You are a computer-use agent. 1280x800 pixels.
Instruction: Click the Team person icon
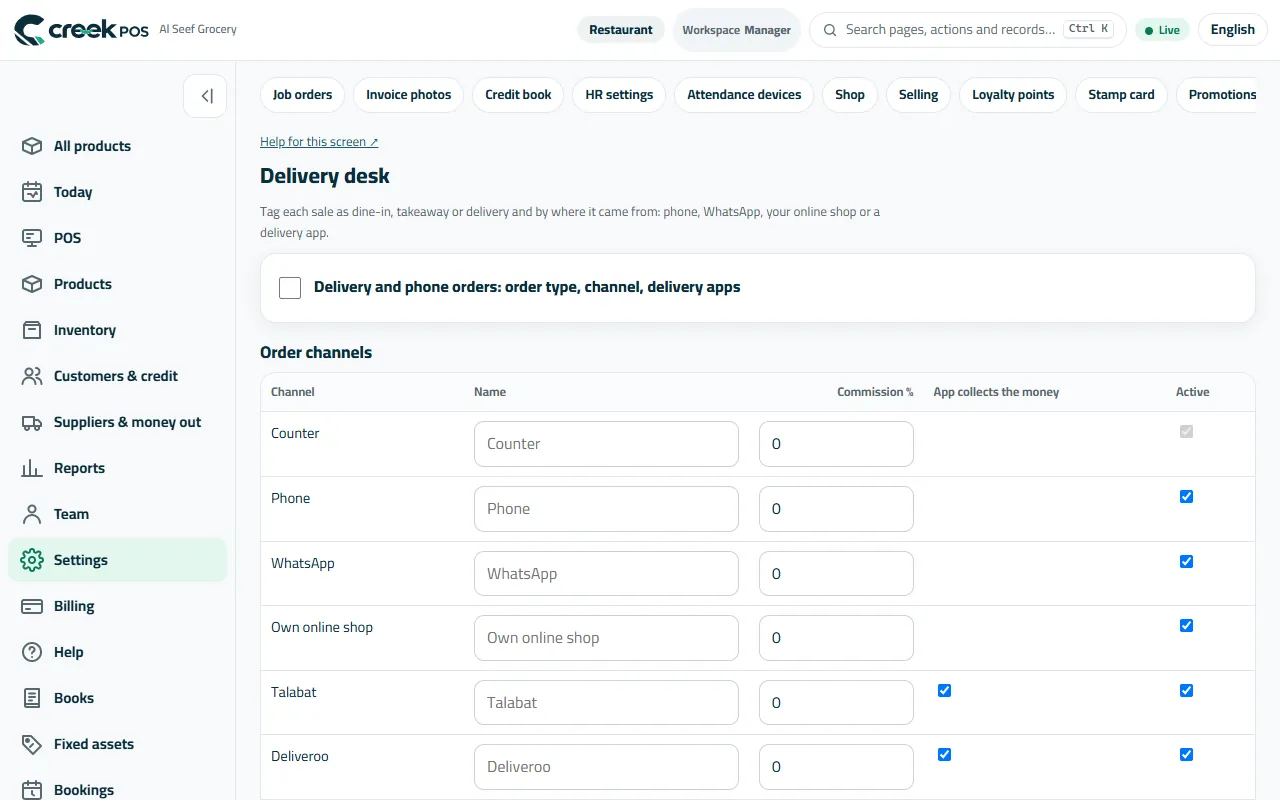32,514
